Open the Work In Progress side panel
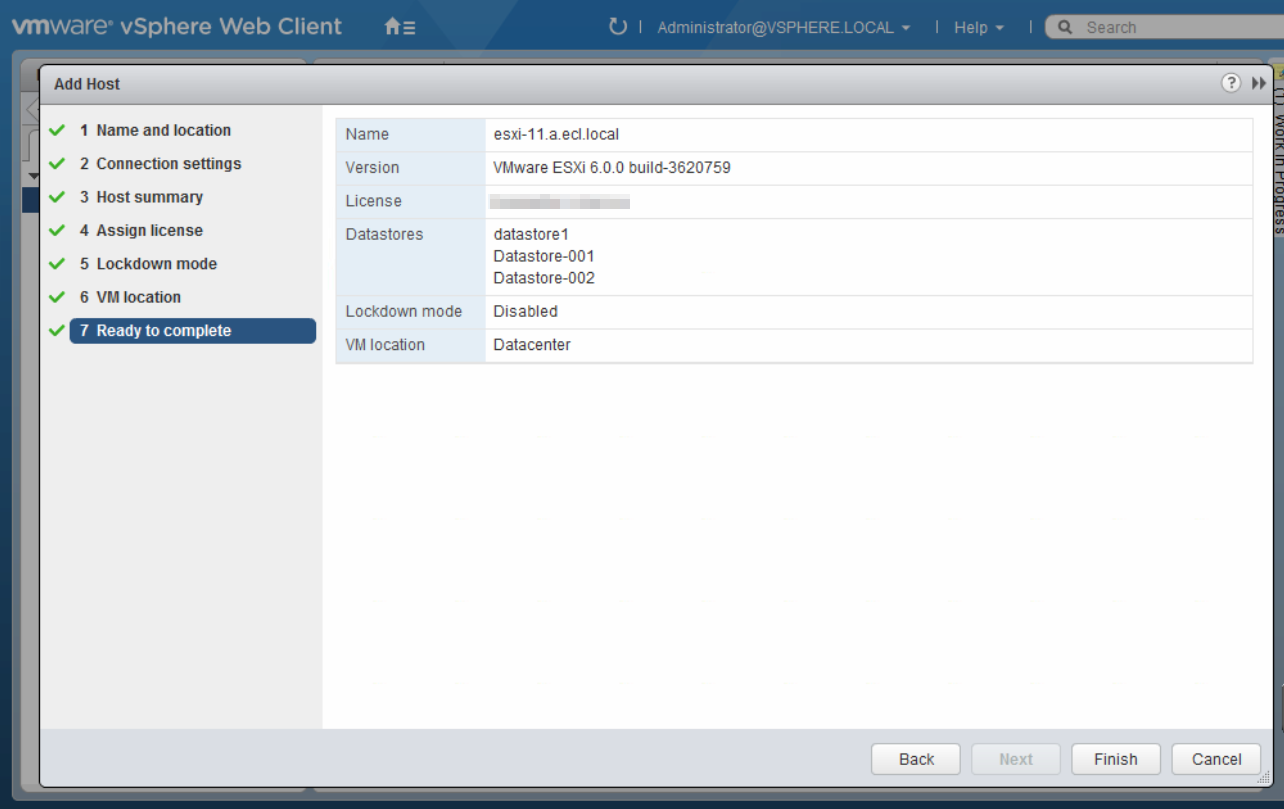The width and height of the screenshot is (1284, 809). point(1278,150)
